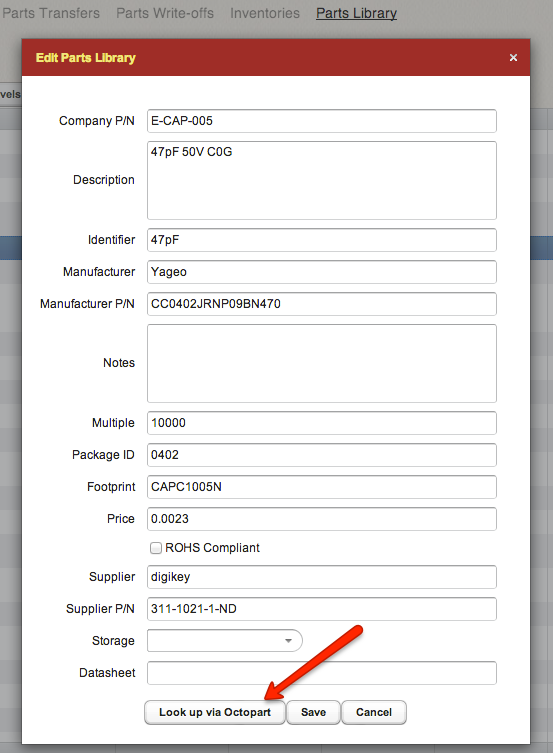Click the Manufacturer P/N field

[322, 304]
